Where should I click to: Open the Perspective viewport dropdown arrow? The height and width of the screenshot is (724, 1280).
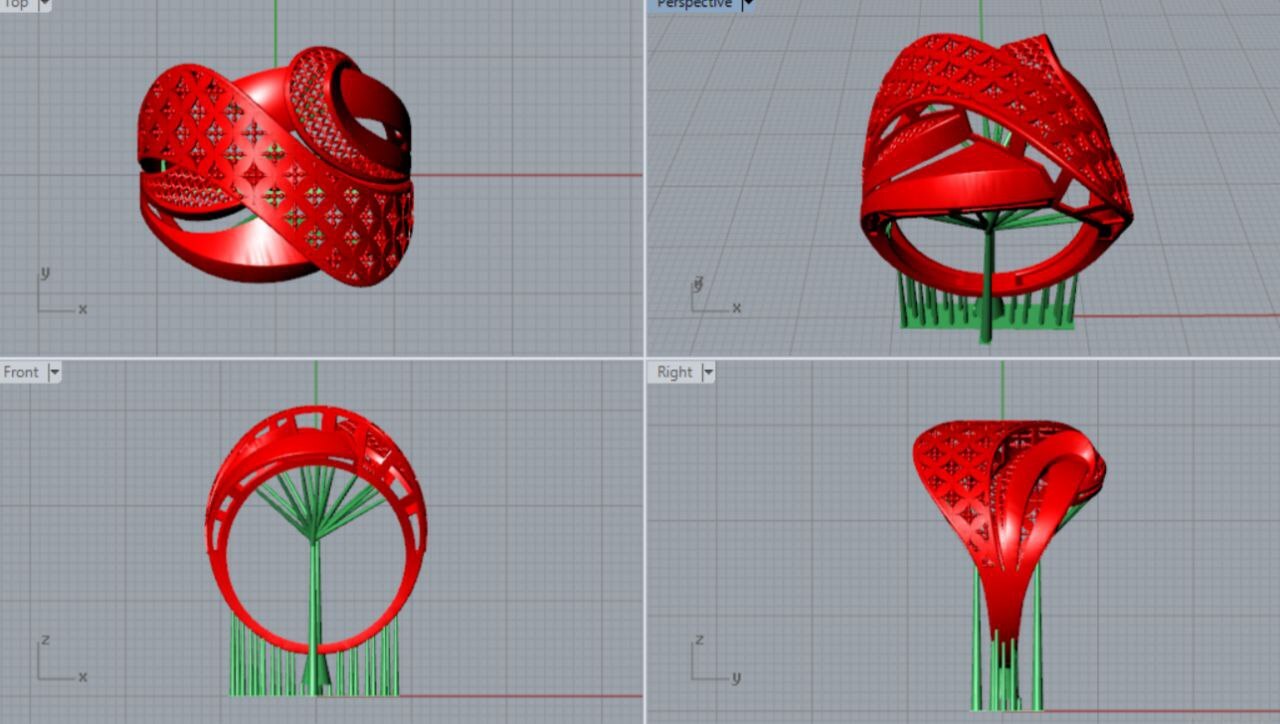click(x=747, y=4)
